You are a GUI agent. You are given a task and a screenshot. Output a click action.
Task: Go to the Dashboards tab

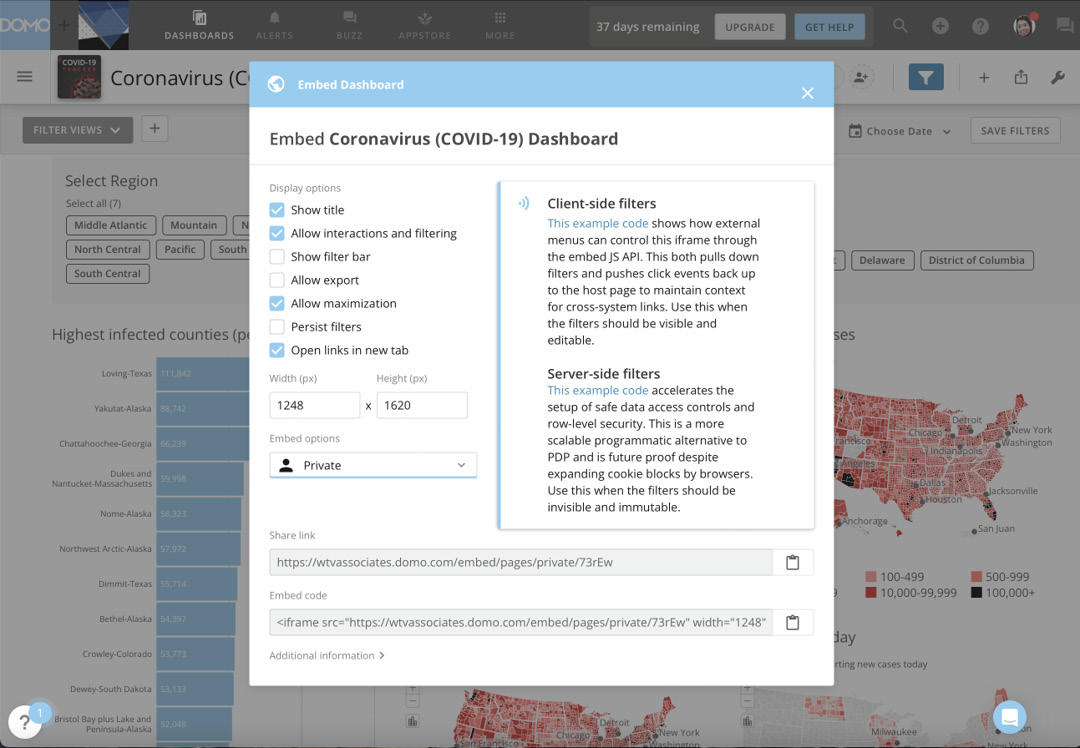click(199, 25)
